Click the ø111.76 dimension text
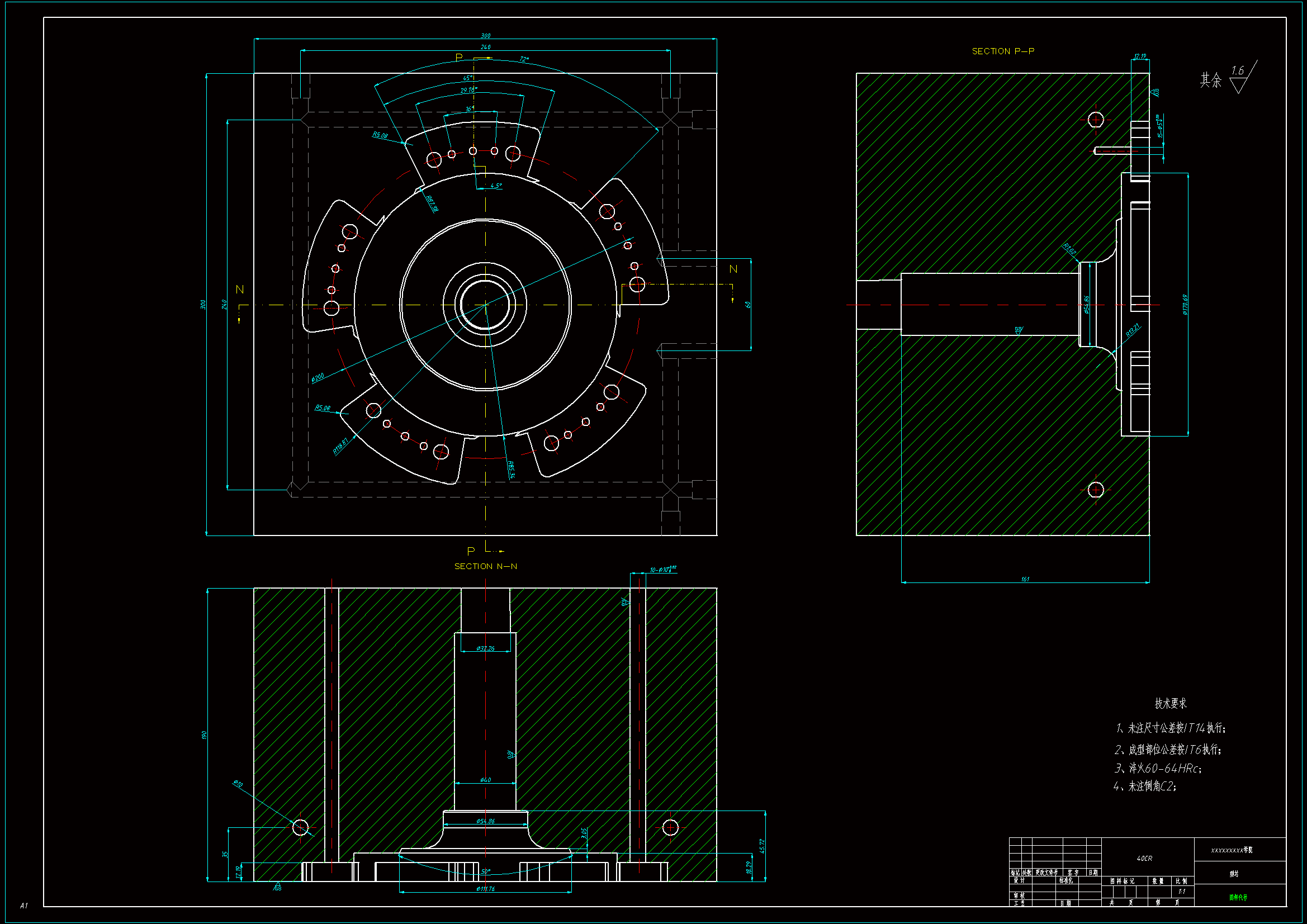The height and width of the screenshot is (924, 1307). (486, 889)
